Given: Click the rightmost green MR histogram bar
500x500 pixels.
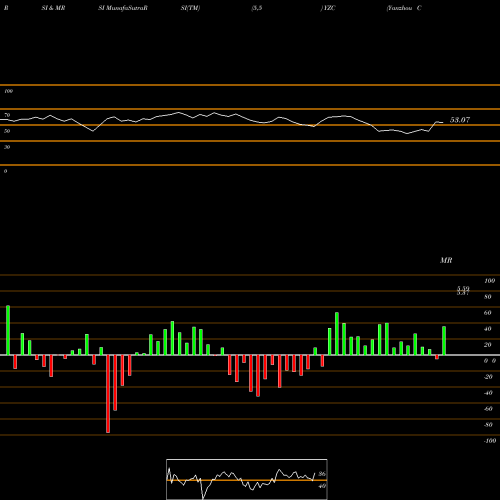Looking at the screenshot, I should (444, 341).
